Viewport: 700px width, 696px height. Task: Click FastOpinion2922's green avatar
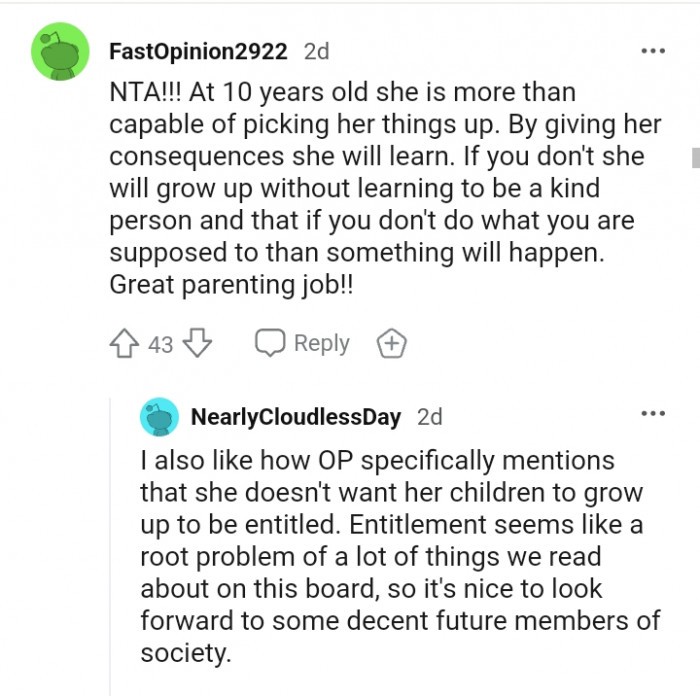tap(62, 51)
